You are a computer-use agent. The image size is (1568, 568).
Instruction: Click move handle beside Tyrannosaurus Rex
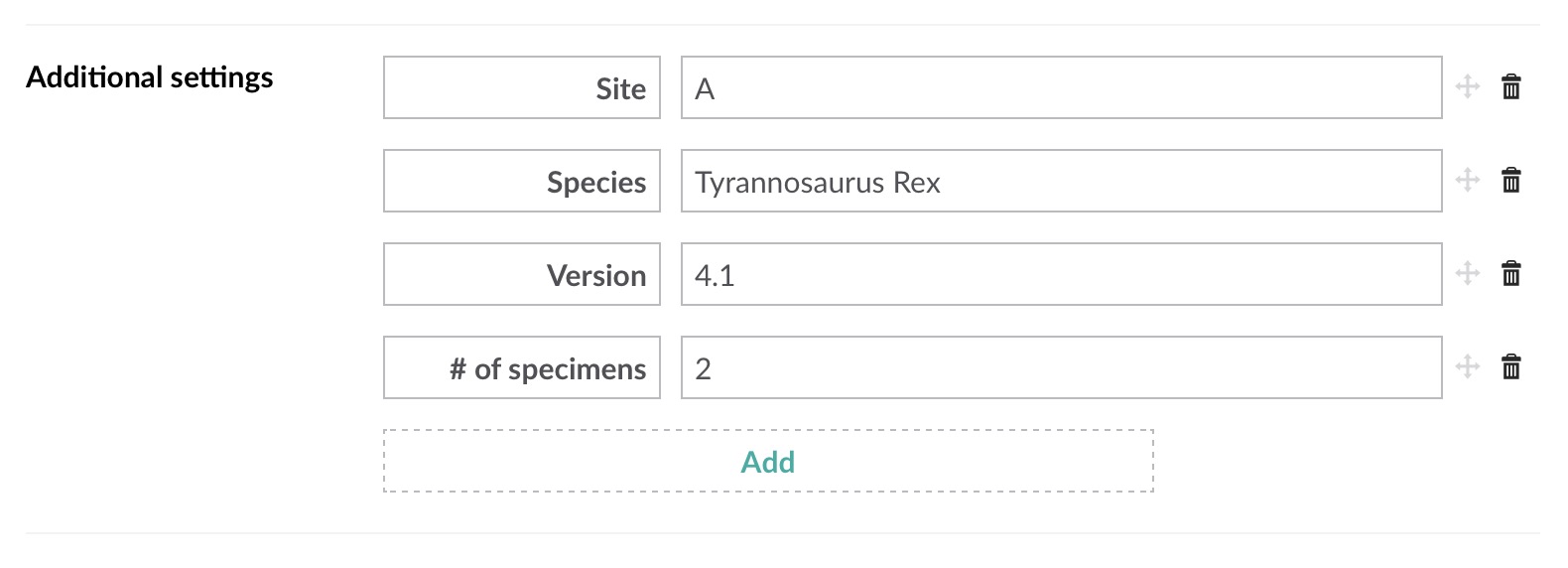click(1467, 181)
